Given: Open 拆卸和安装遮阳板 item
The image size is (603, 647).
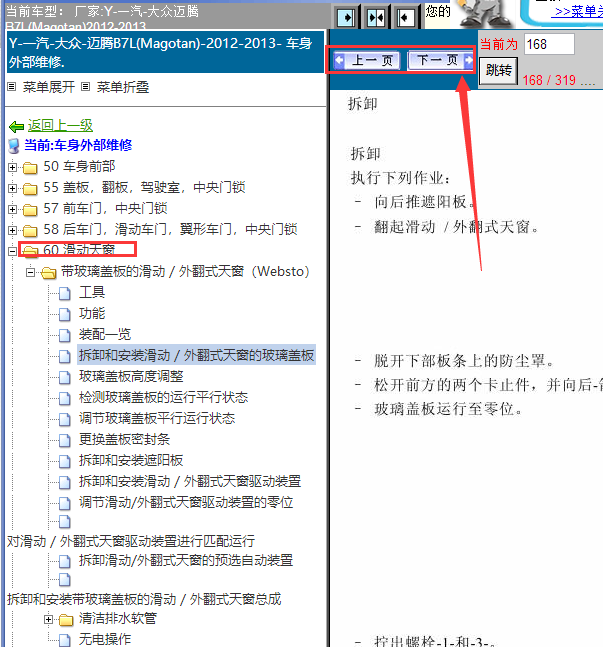Looking at the screenshot, I should click(x=131, y=460).
